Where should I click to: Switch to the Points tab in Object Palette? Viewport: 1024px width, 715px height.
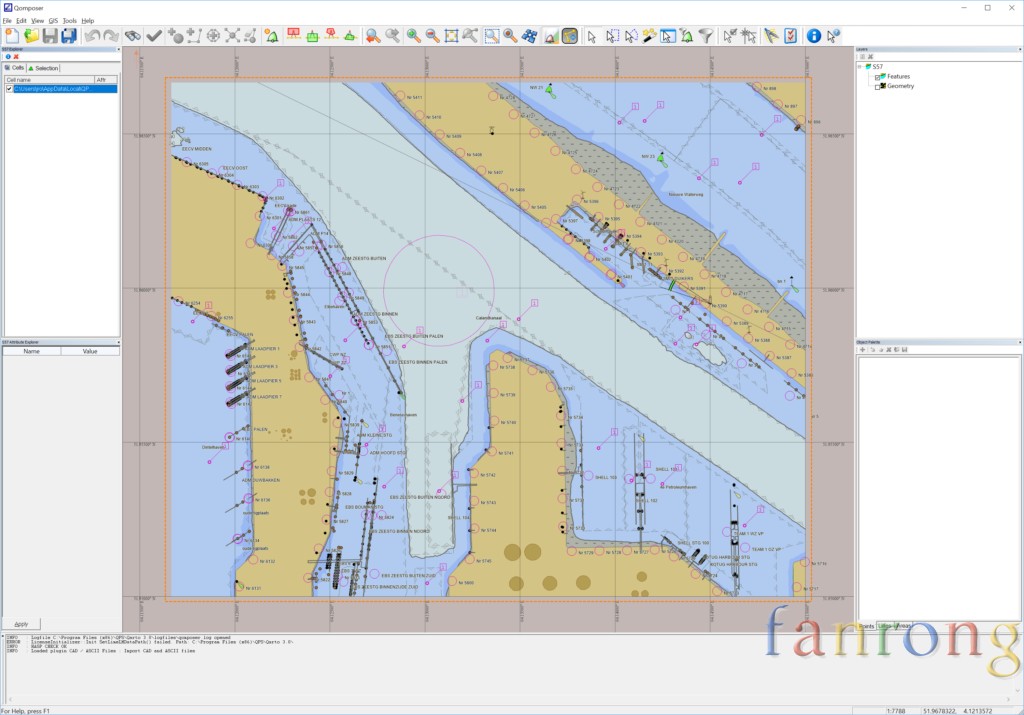click(867, 626)
